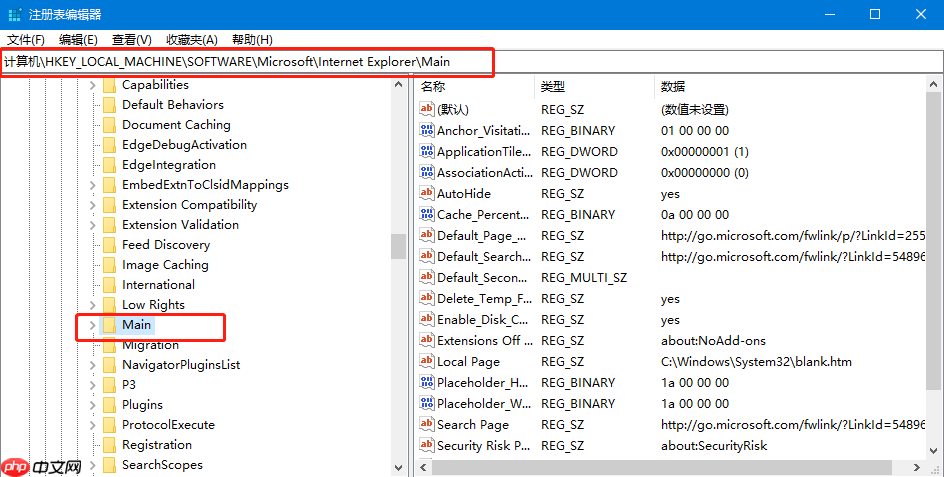Click the DWORD icon of AssociationActi...
The image size is (944, 477).
(x=427, y=172)
